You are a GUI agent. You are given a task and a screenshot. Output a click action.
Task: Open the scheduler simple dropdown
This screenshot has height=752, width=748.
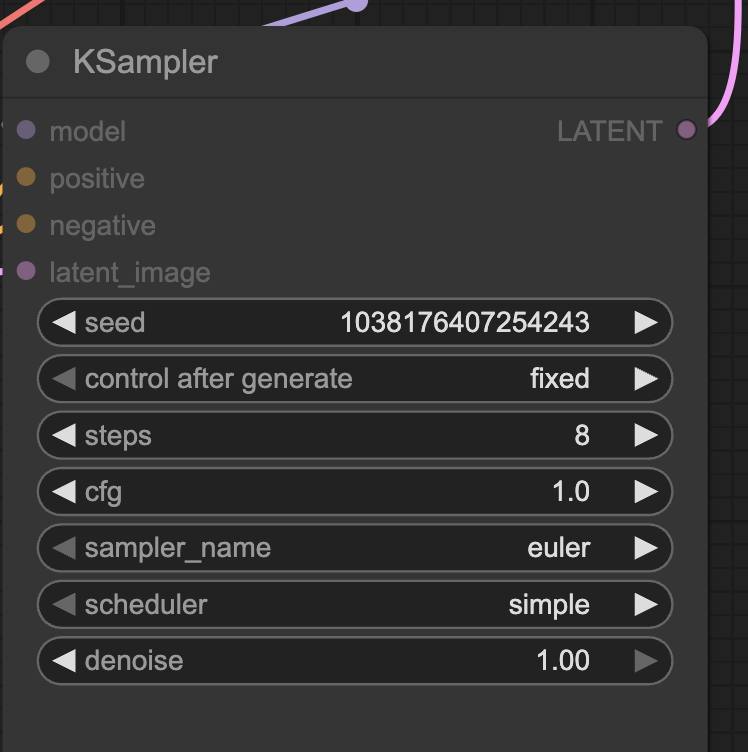355,604
